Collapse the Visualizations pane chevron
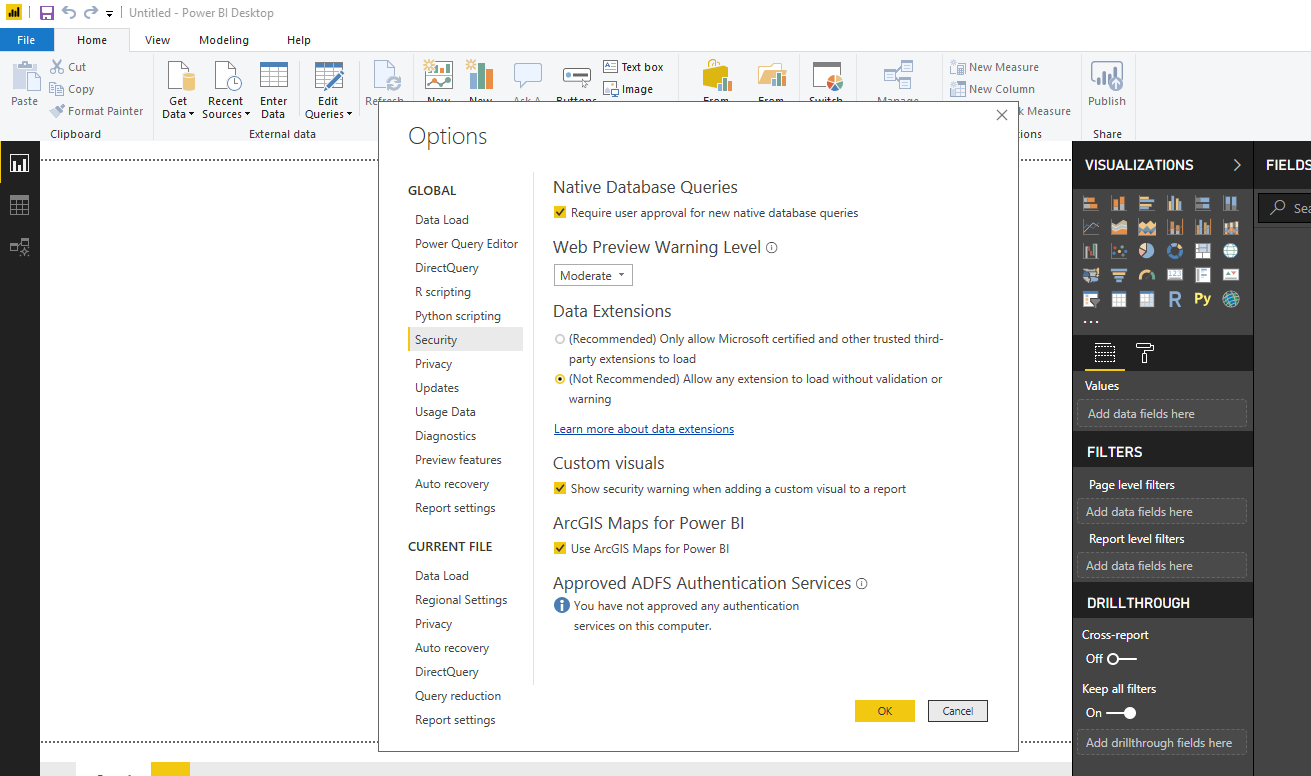Image resolution: width=1311 pixels, height=776 pixels. pyautogui.click(x=1237, y=165)
